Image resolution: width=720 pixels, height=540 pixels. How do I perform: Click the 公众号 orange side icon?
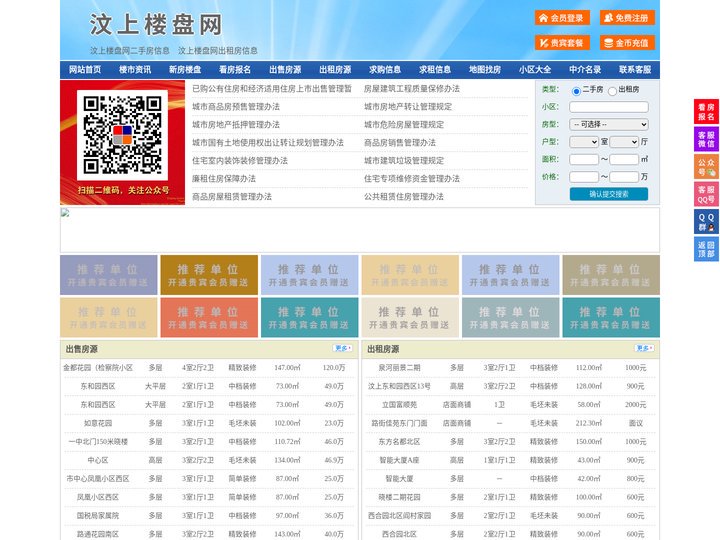[706, 167]
